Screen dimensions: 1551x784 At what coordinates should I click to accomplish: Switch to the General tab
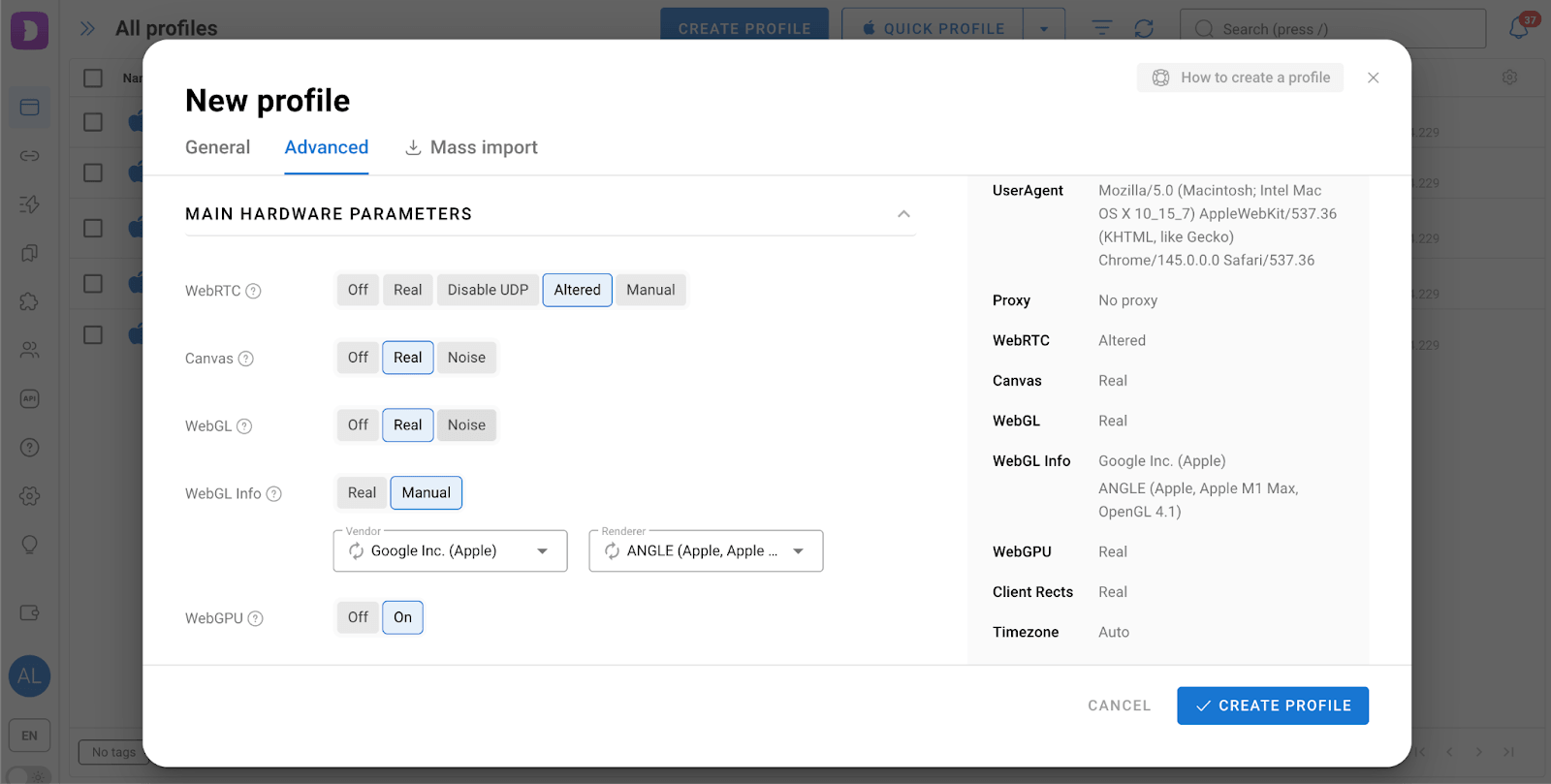point(217,147)
